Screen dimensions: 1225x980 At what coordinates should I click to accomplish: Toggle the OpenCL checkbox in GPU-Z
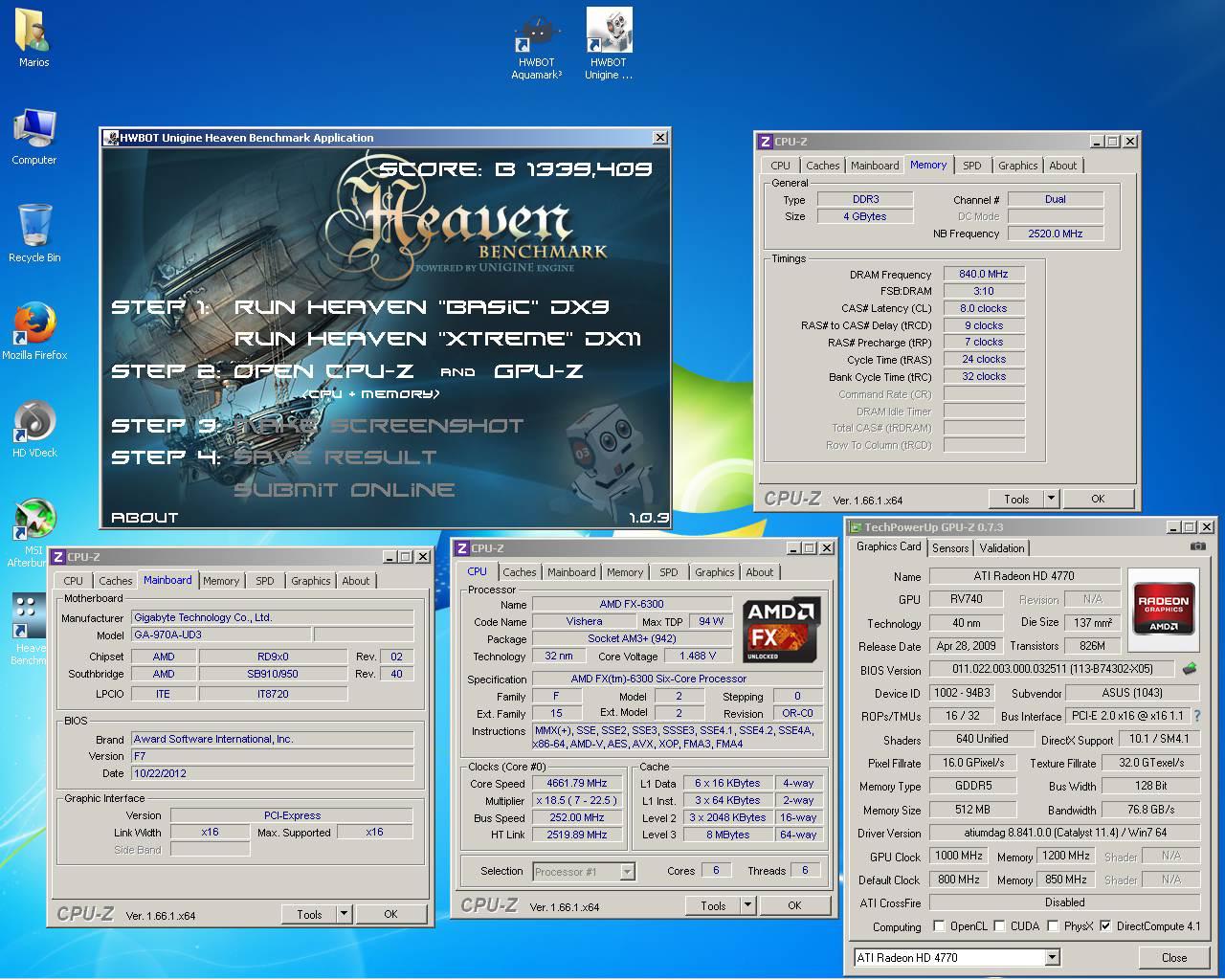pyautogui.click(x=940, y=926)
